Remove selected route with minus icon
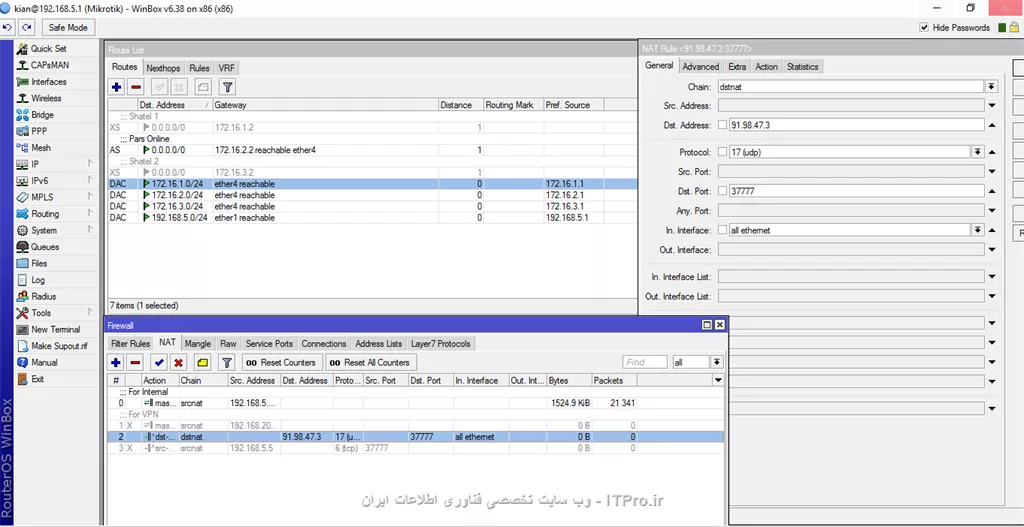This screenshot has width=1024, height=527. 136,86
